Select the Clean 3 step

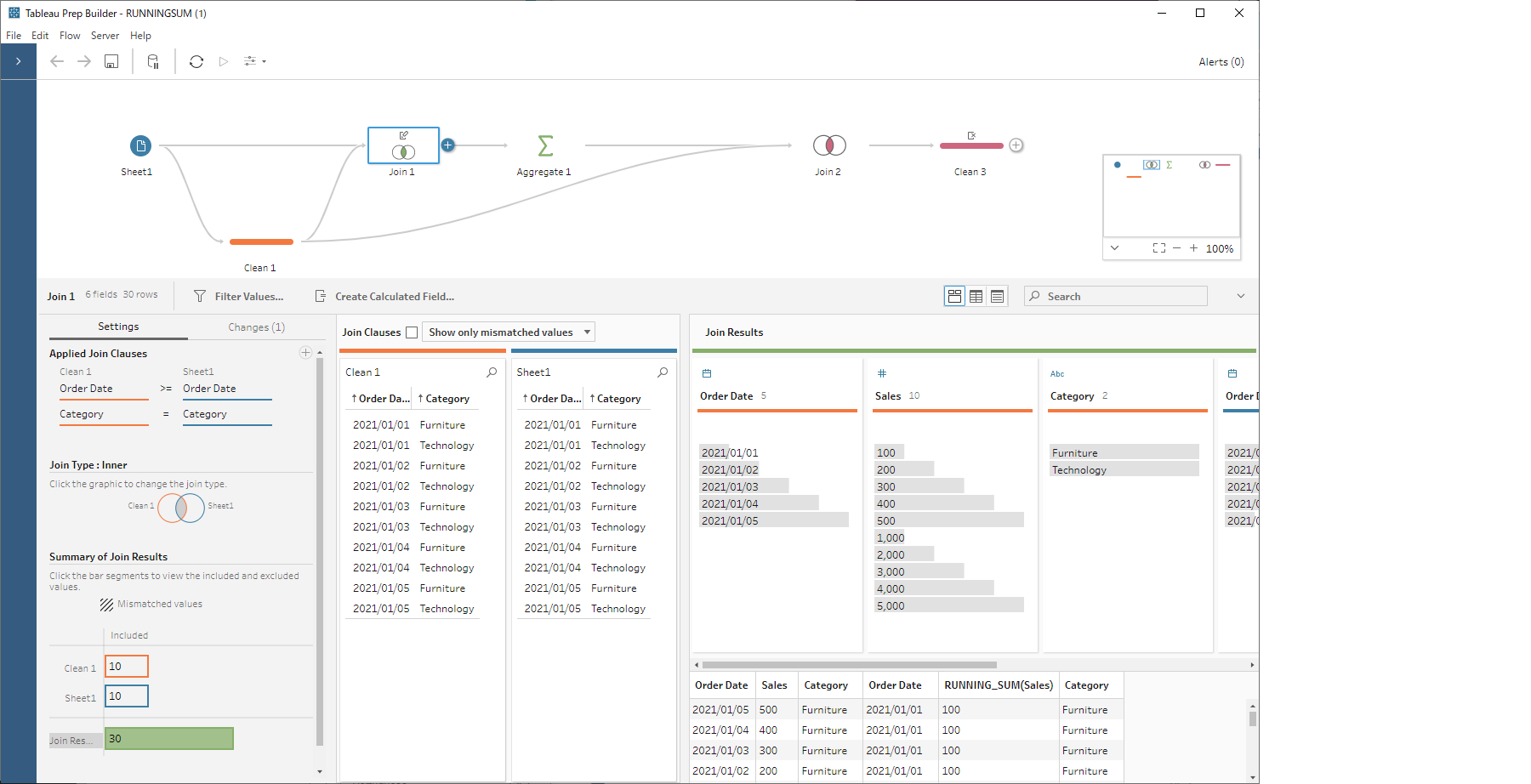point(971,145)
